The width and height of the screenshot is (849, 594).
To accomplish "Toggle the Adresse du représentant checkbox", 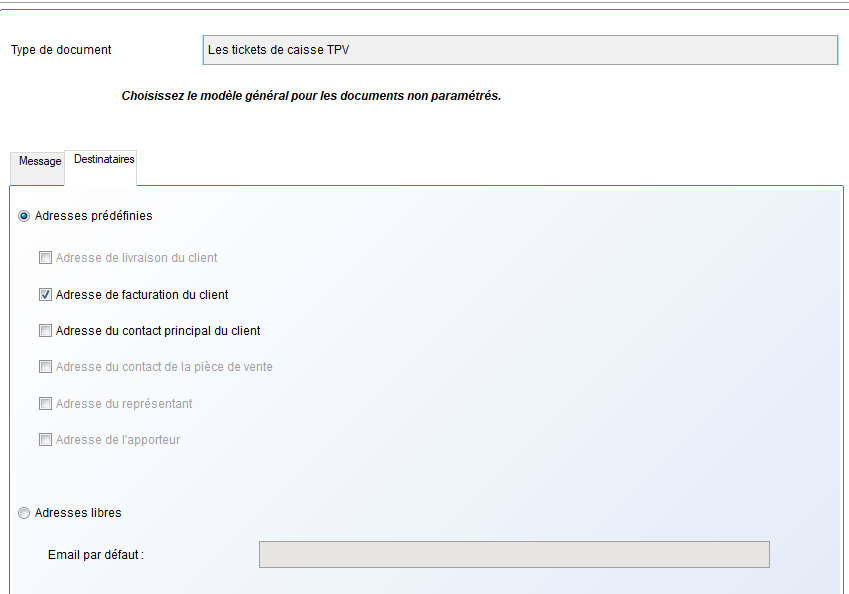I will pos(45,404).
